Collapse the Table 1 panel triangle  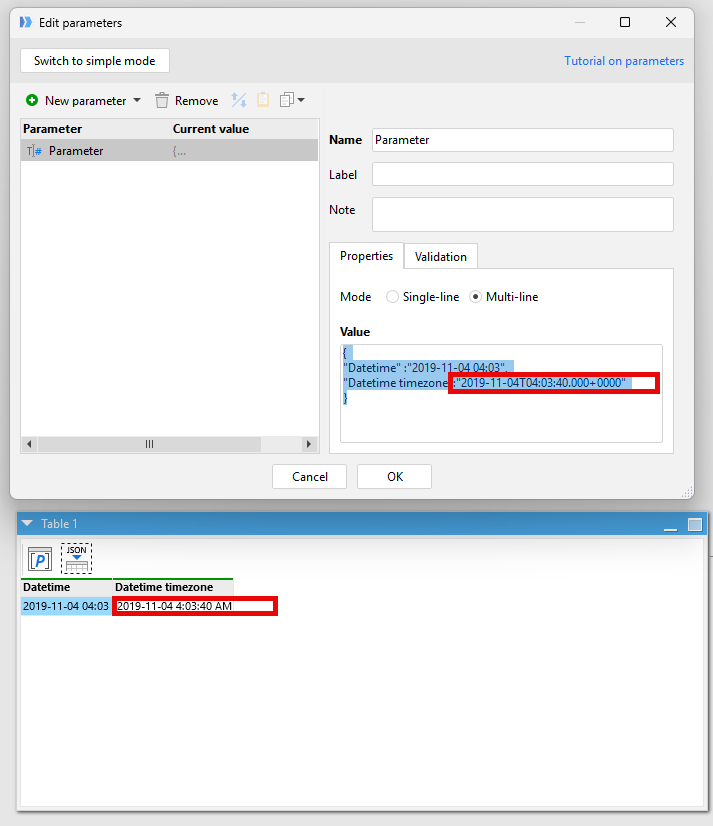[x=27, y=524]
